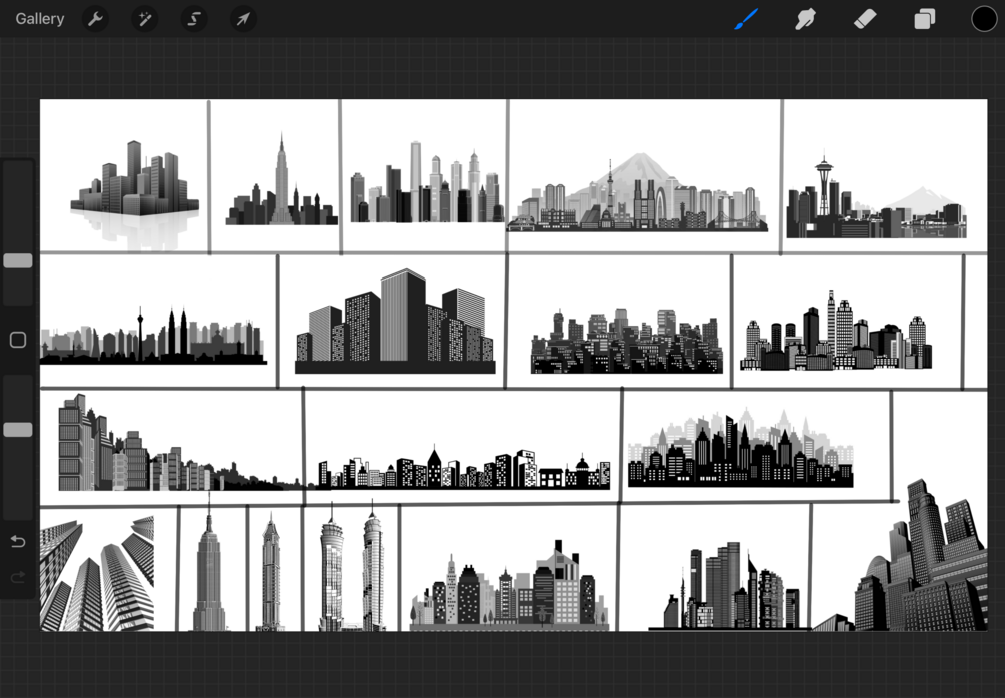Select the Selection tool
This screenshot has height=698, width=1005.
194,18
